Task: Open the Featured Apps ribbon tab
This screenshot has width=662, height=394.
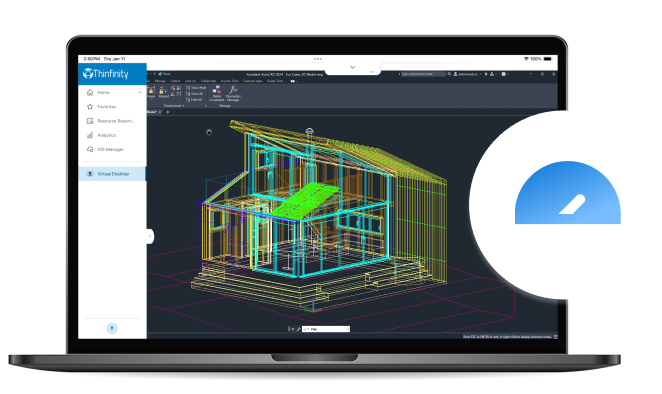Action: 253,81
